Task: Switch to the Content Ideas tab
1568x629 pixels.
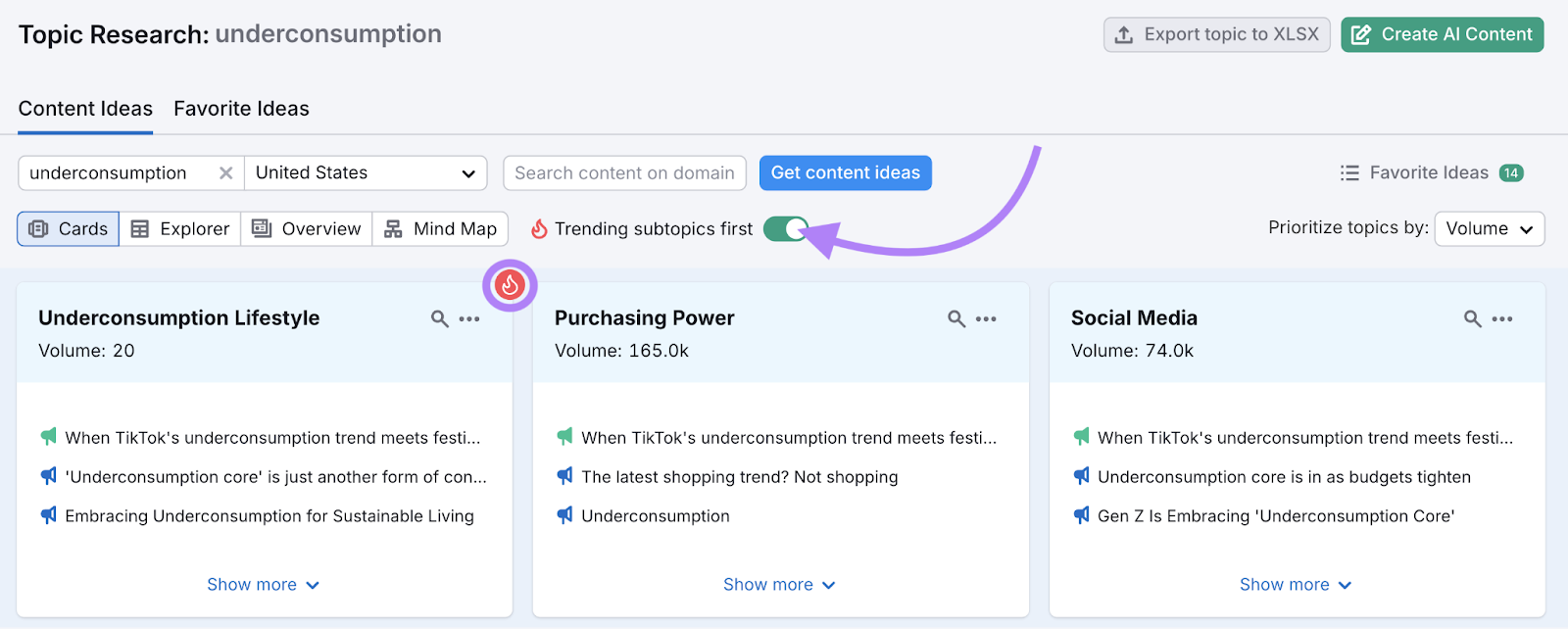Action: pyautogui.click(x=85, y=109)
